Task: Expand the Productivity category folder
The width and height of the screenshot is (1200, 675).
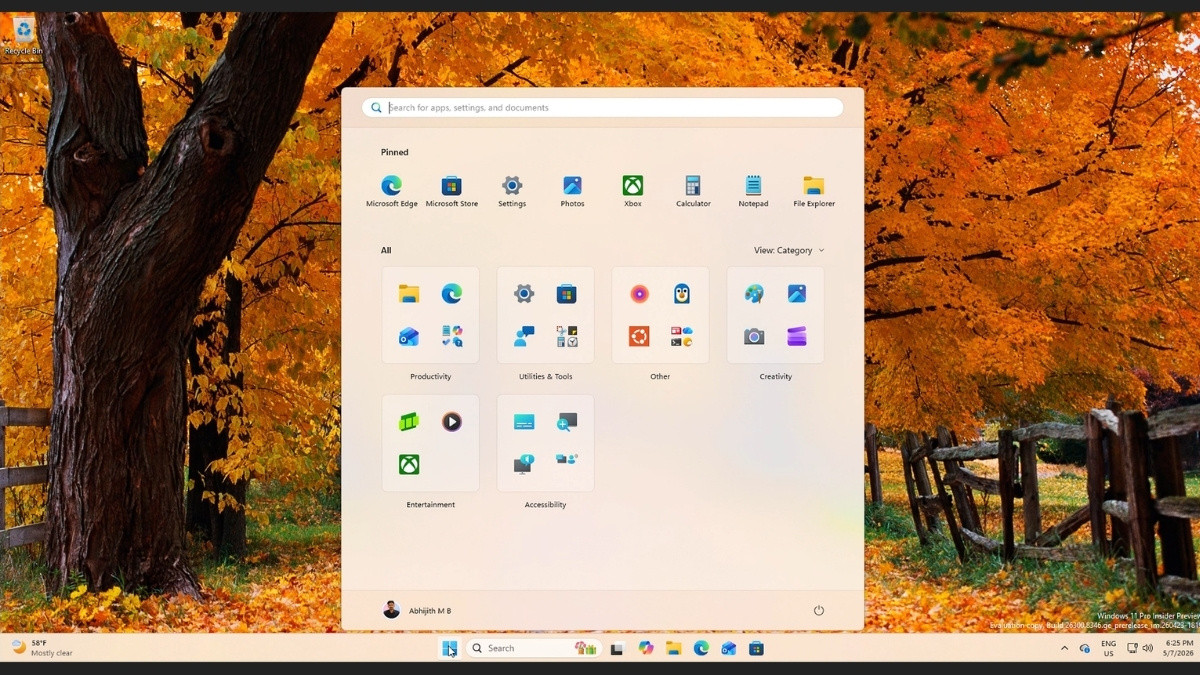Action: pos(430,315)
